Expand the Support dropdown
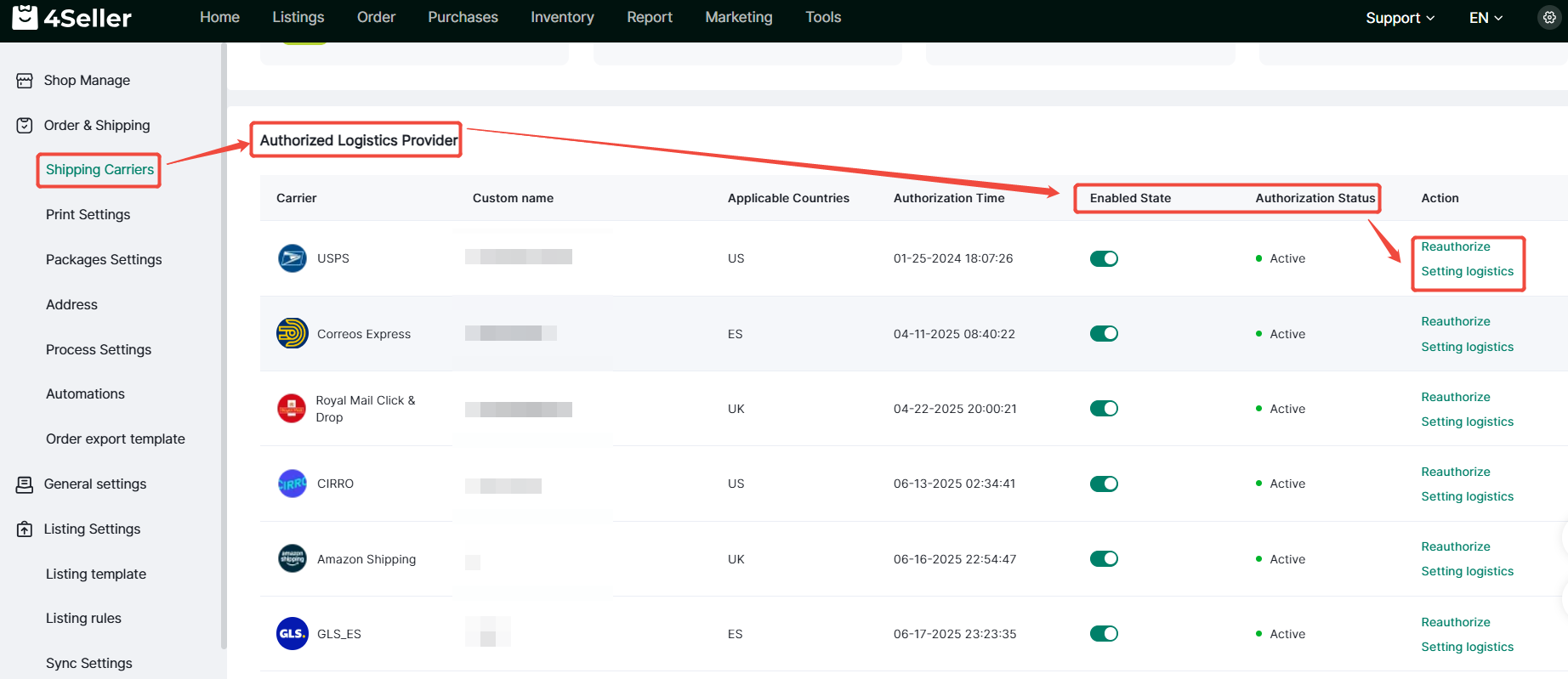Image resolution: width=1568 pixels, height=679 pixels. pos(1400,18)
